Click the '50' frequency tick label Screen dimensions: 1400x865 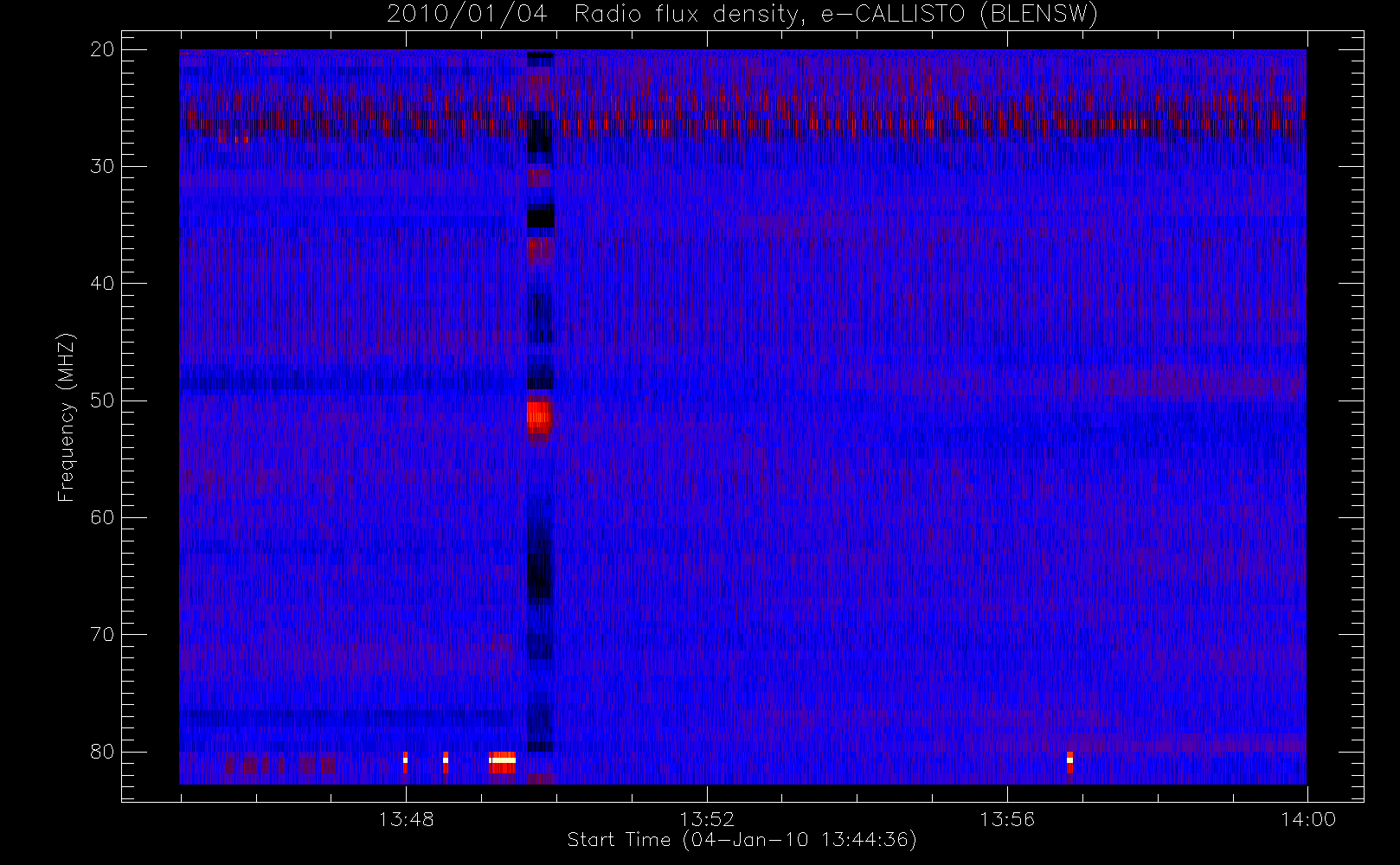[x=102, y=400]
